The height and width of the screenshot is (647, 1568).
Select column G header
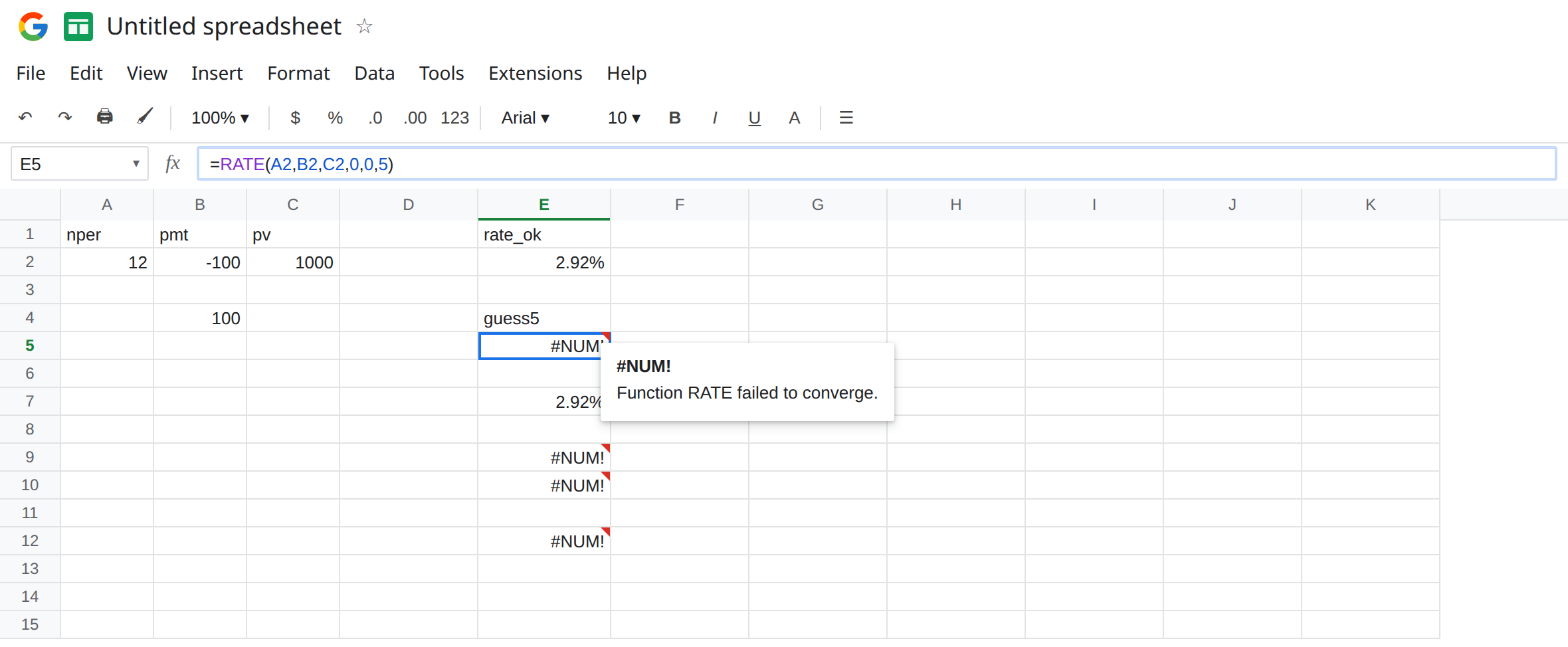click(x=818, y=205)
